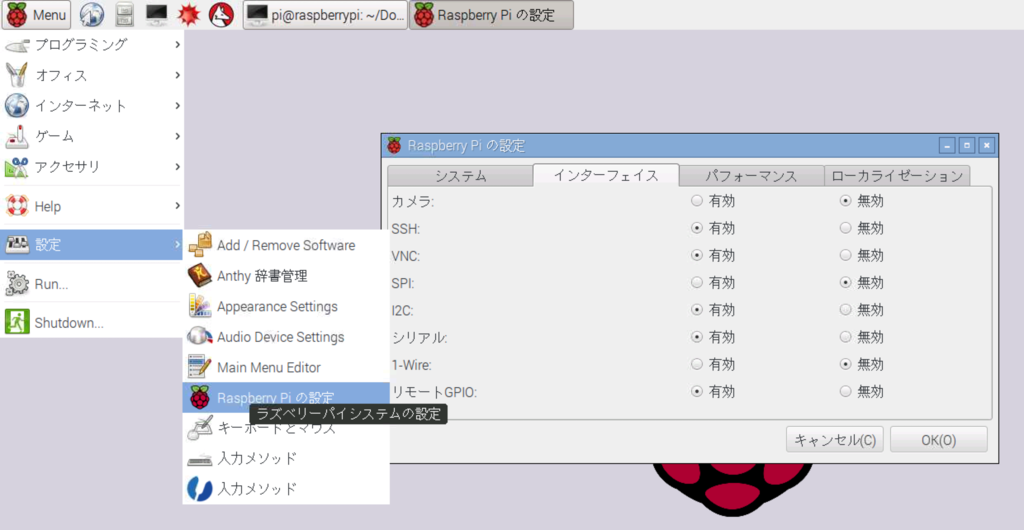This screenshot has width=1024, height=530.
Task: Click the blue 入力メソッド icon
Action: click(200, 489)
